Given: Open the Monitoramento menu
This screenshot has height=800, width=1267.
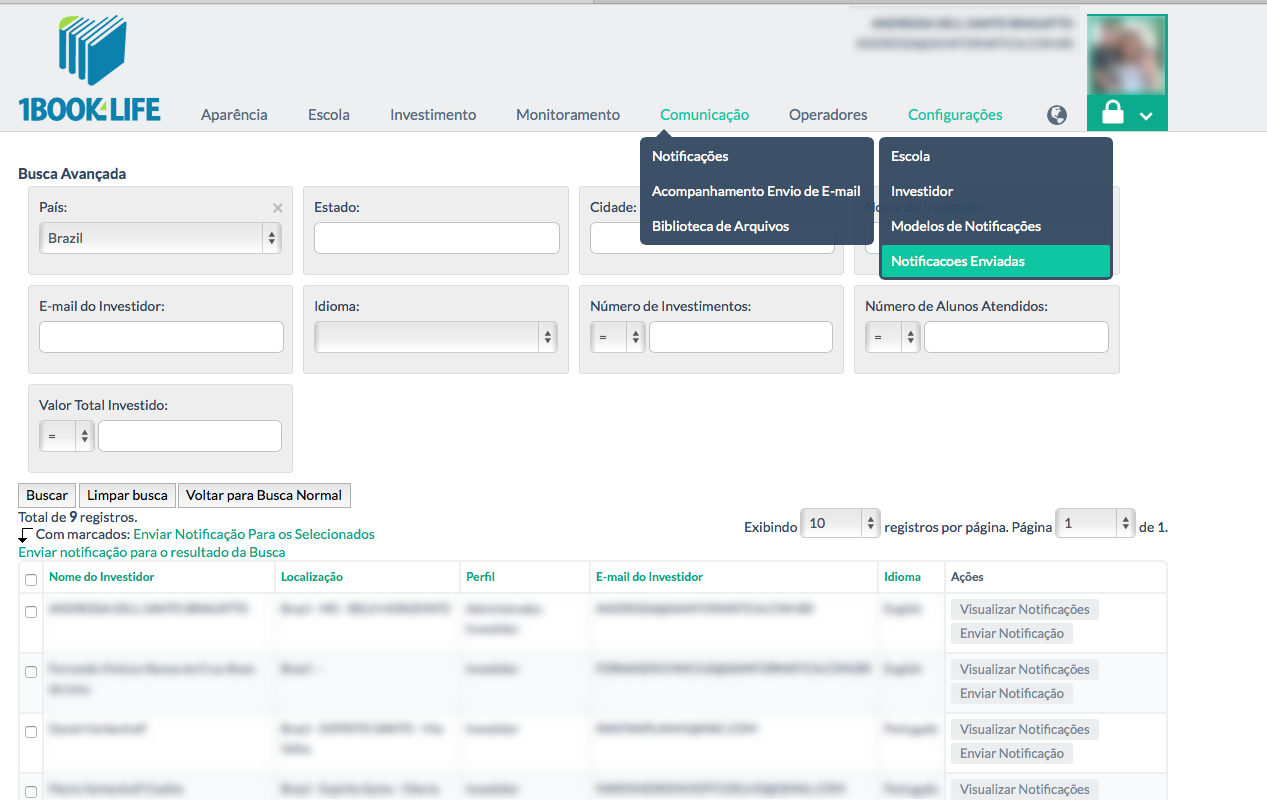Looking at the screenshot, I should tap(568, 115).
